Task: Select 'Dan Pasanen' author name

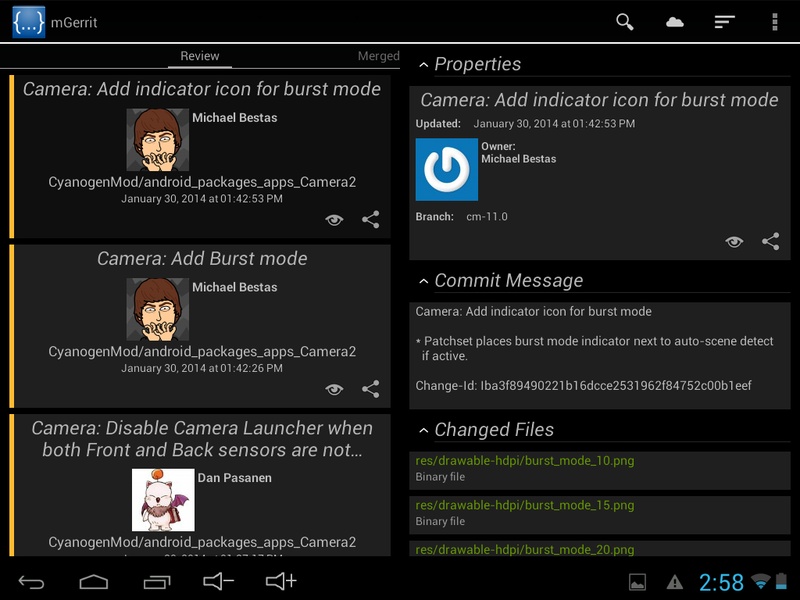Action: click(234, 478)
